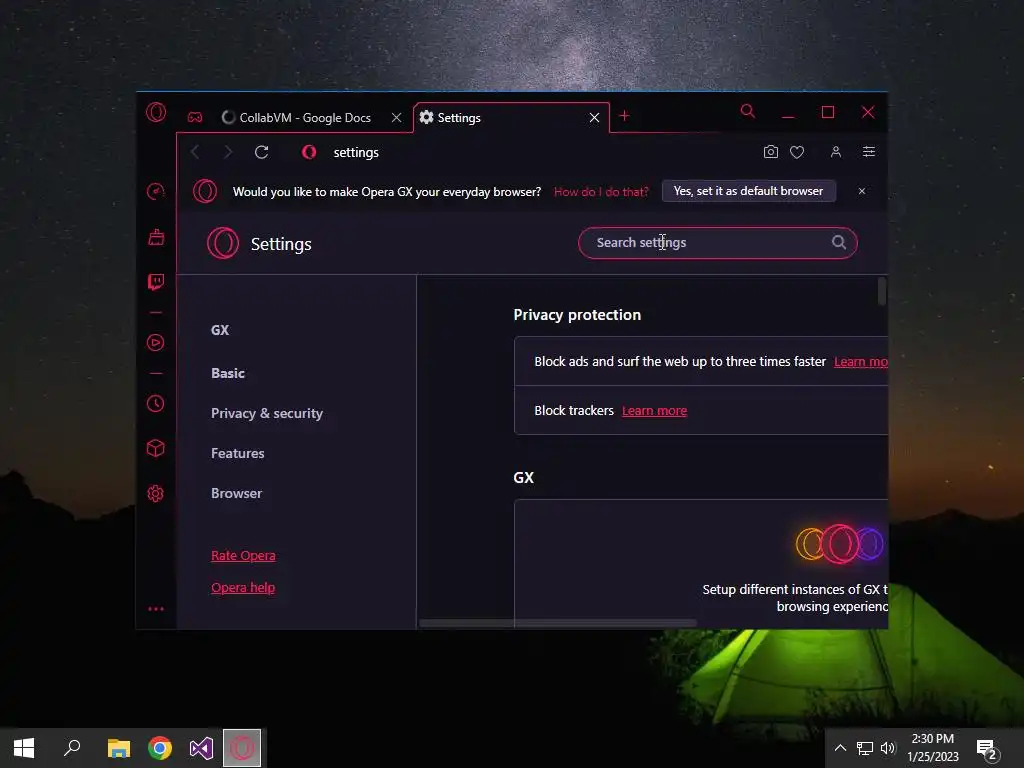Open Learn more link for Block ads
The image size is (1024, 768).
(x=861, y=362)
